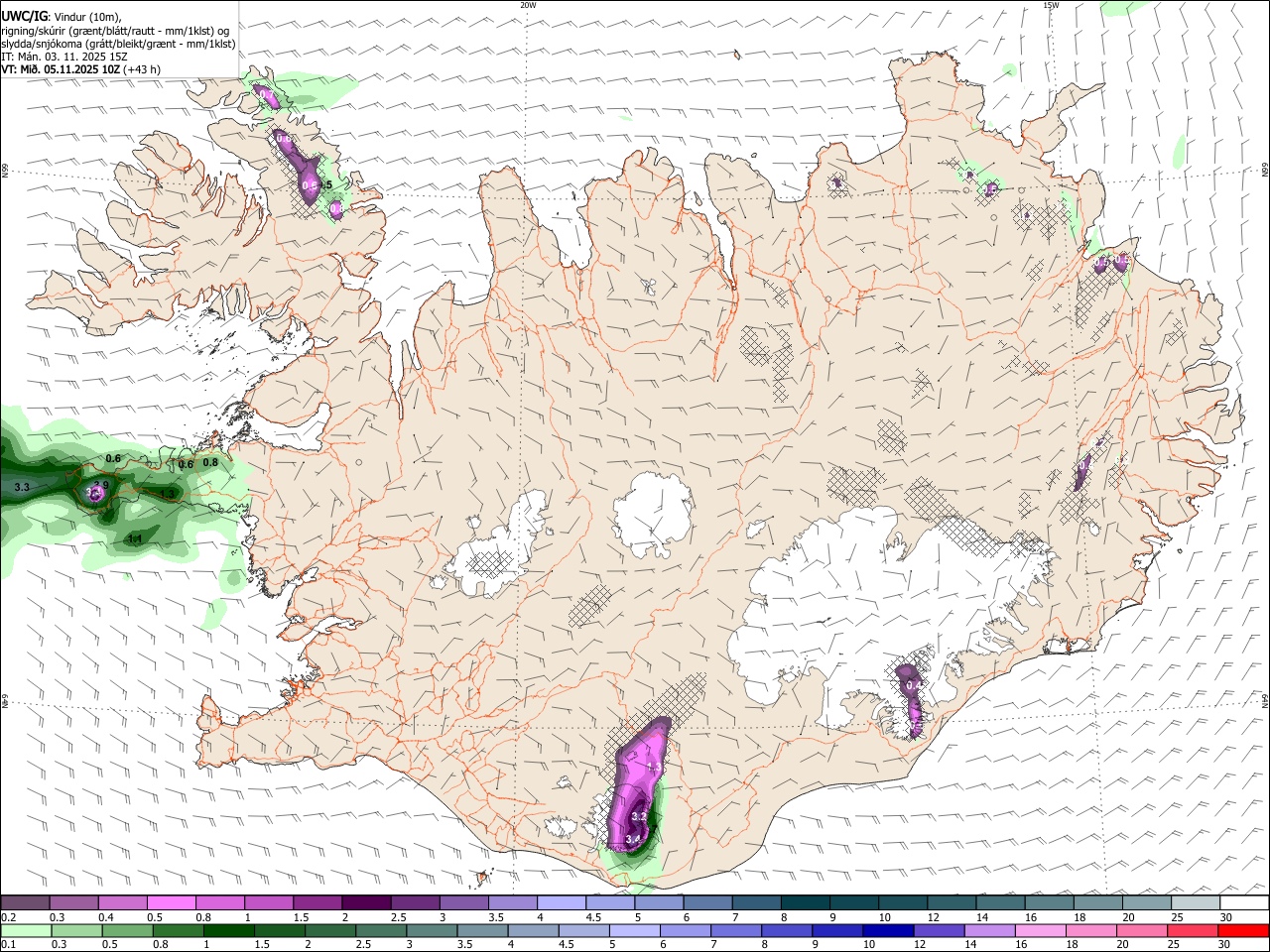Select the bright red swatch after 30, lower legend row
Image resolution: width=1270 pixels, height=952 pixels.
(x=1244, y=930)
